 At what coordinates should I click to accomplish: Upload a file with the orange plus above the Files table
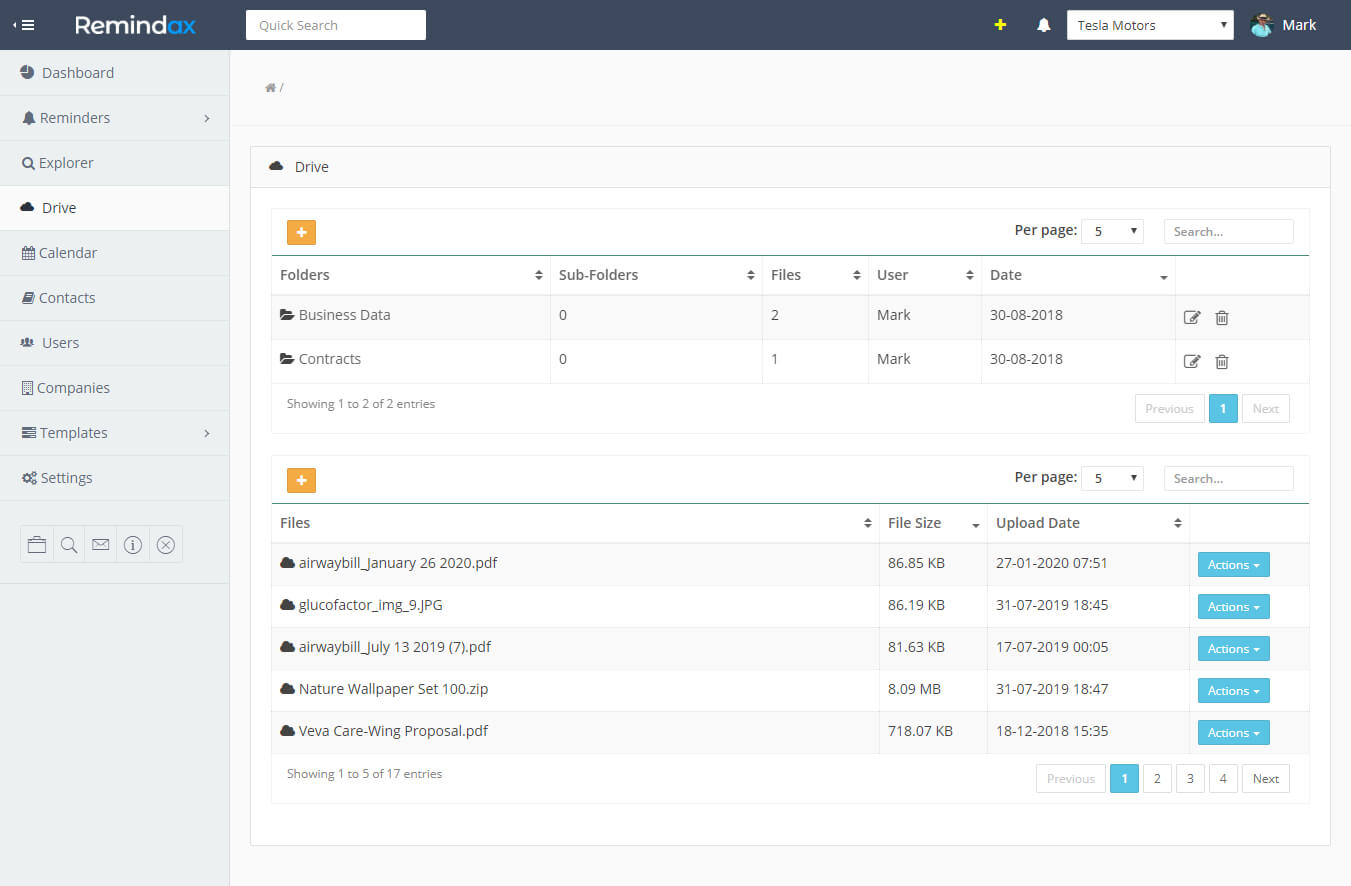(301, 480)
